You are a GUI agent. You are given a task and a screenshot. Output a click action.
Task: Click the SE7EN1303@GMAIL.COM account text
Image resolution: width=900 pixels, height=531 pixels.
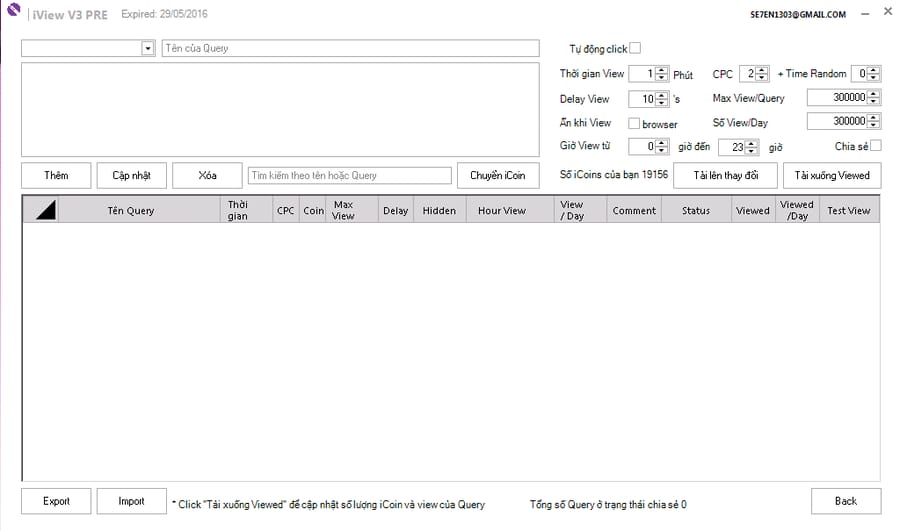click(x=798, y=15)
